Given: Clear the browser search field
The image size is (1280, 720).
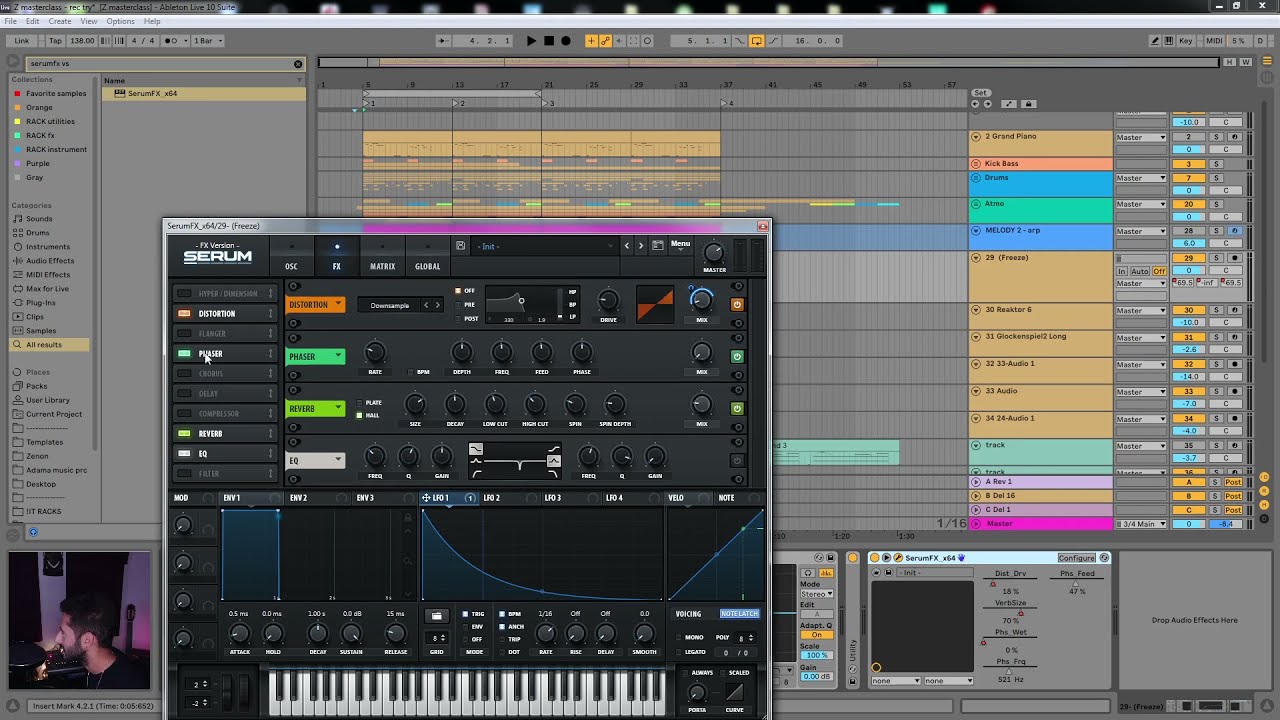Looking at the screenshot, I should tap(297, 64).
